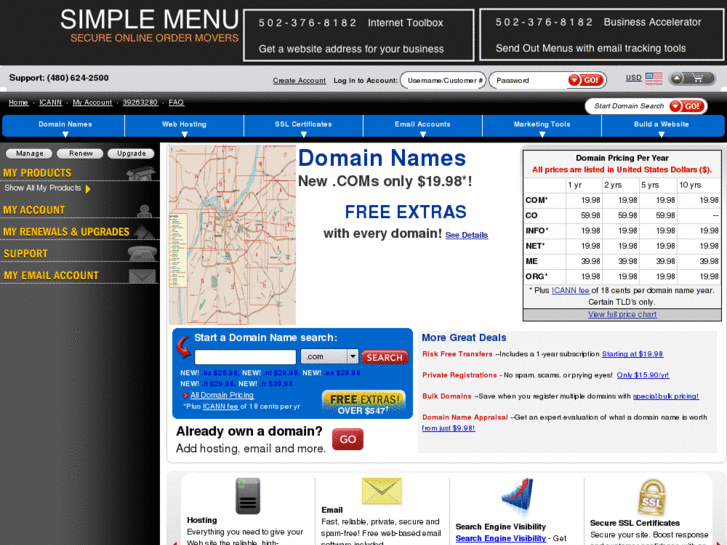Click the US flag currency icon
The width and height of the screenshot is (727, 545).
653,78
